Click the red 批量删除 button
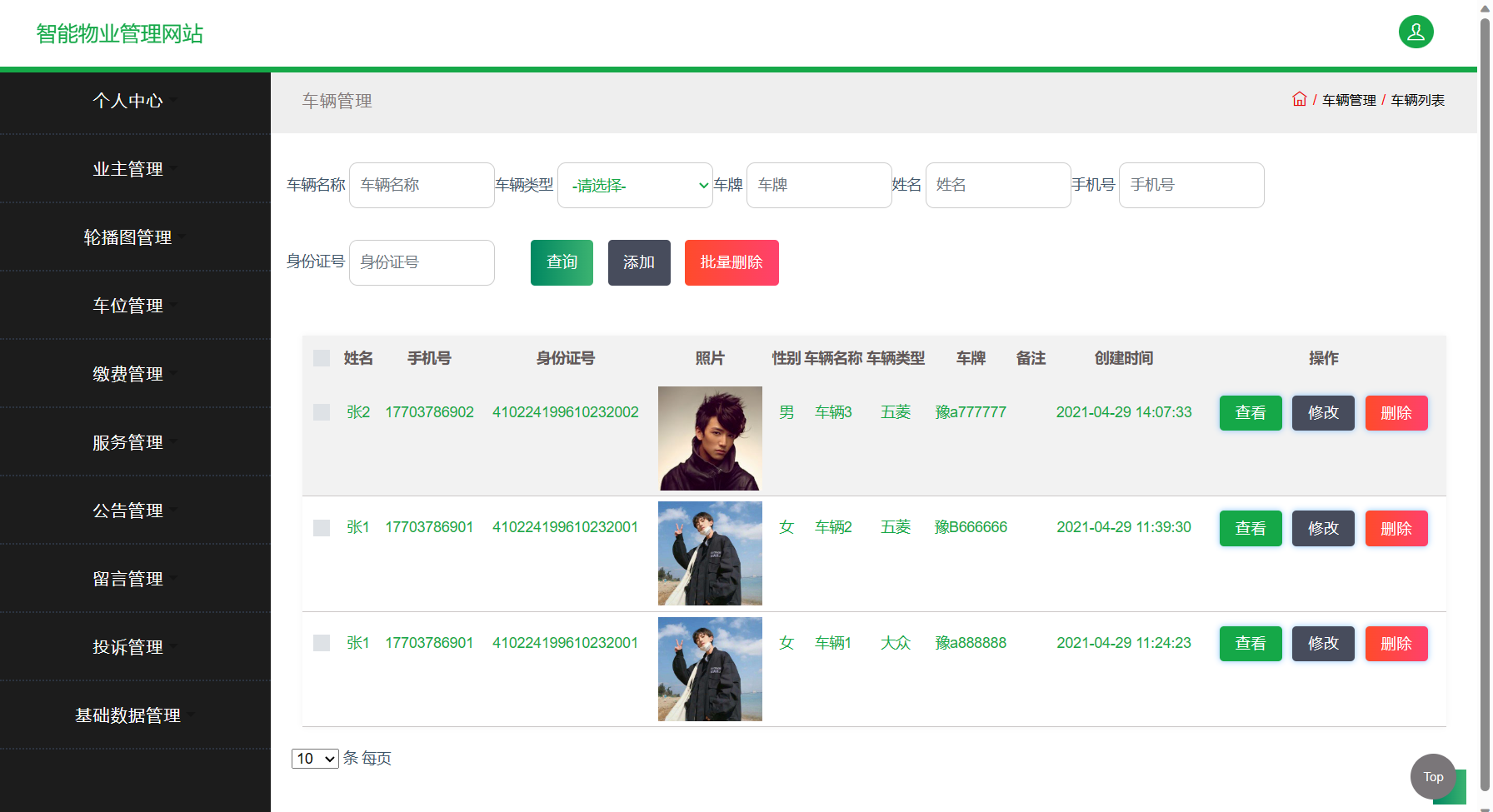Viewport: 1493px width, 812px height. tap(731, 262)
